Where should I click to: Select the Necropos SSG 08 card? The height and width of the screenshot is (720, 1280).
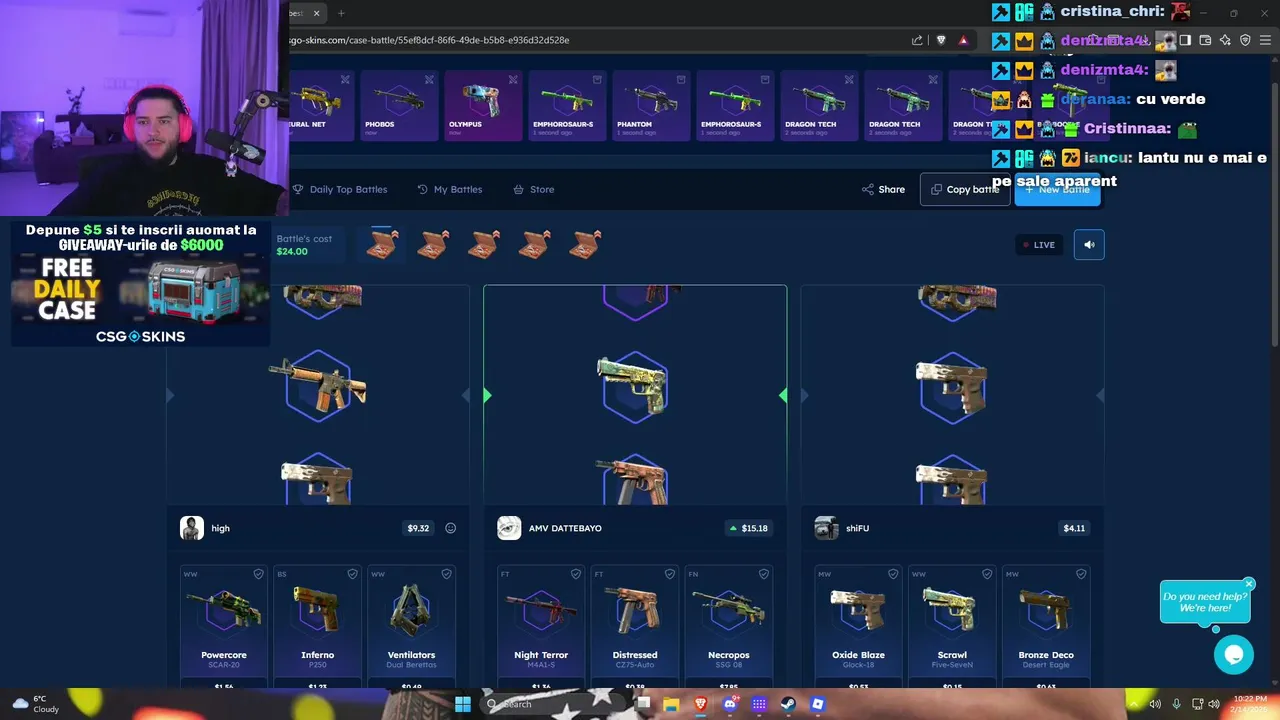pos(729,627)
